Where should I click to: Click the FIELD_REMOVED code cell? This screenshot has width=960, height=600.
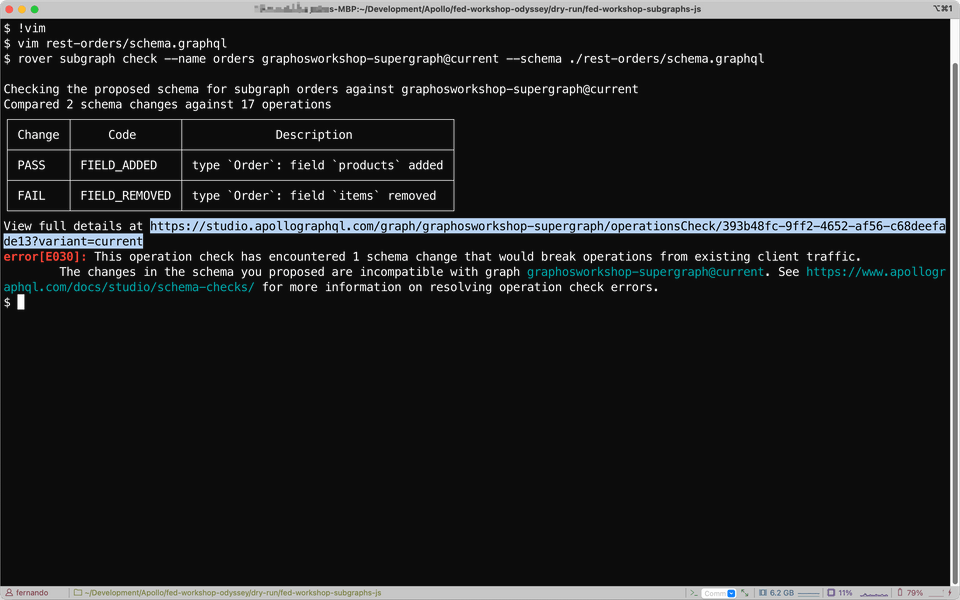pos(126,196)
